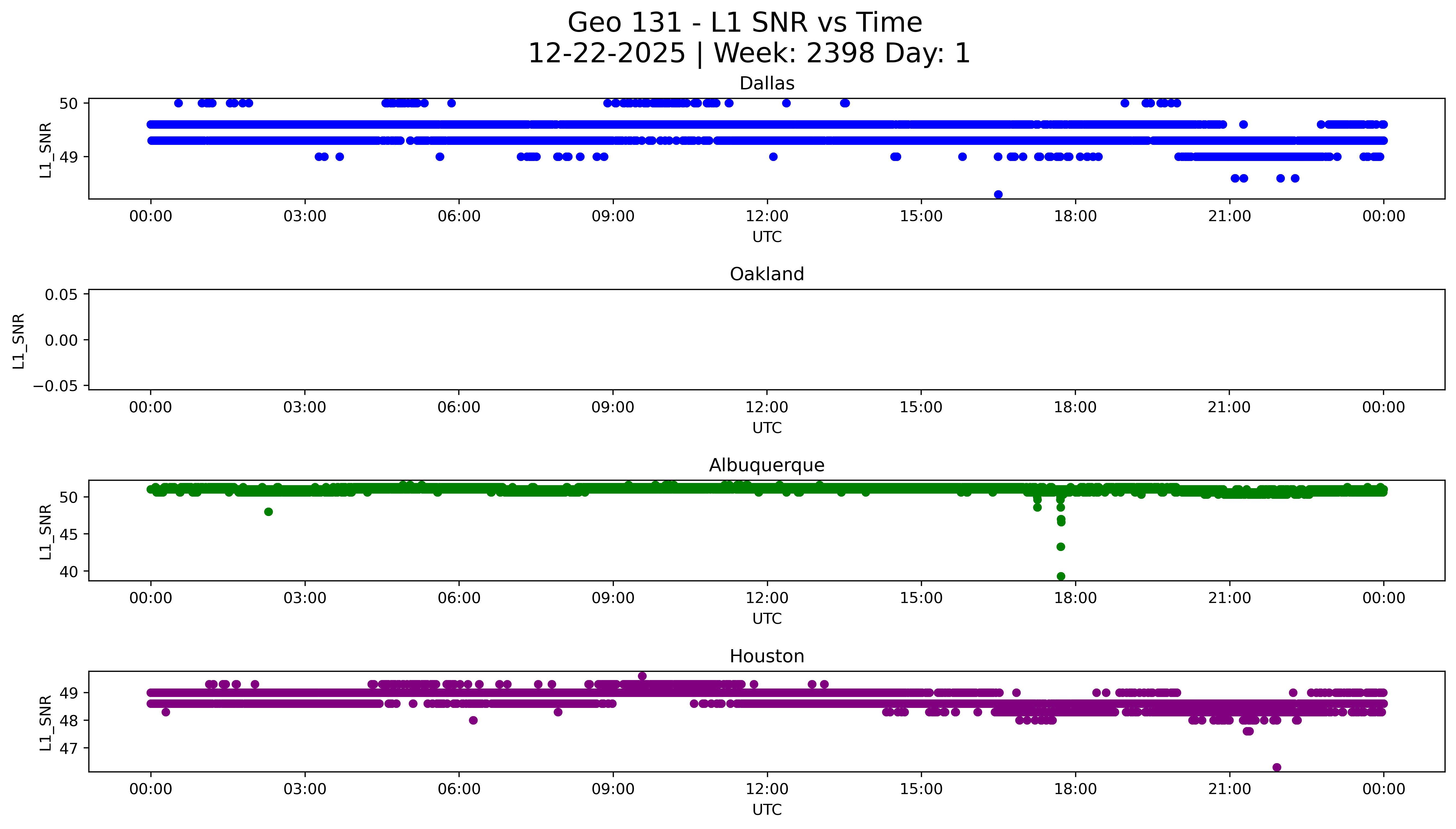Click the isolated green point near 02:00 in Albuquerque
Image resolution: width=1456 pixels, height=829 pixels.
[268, 512]
